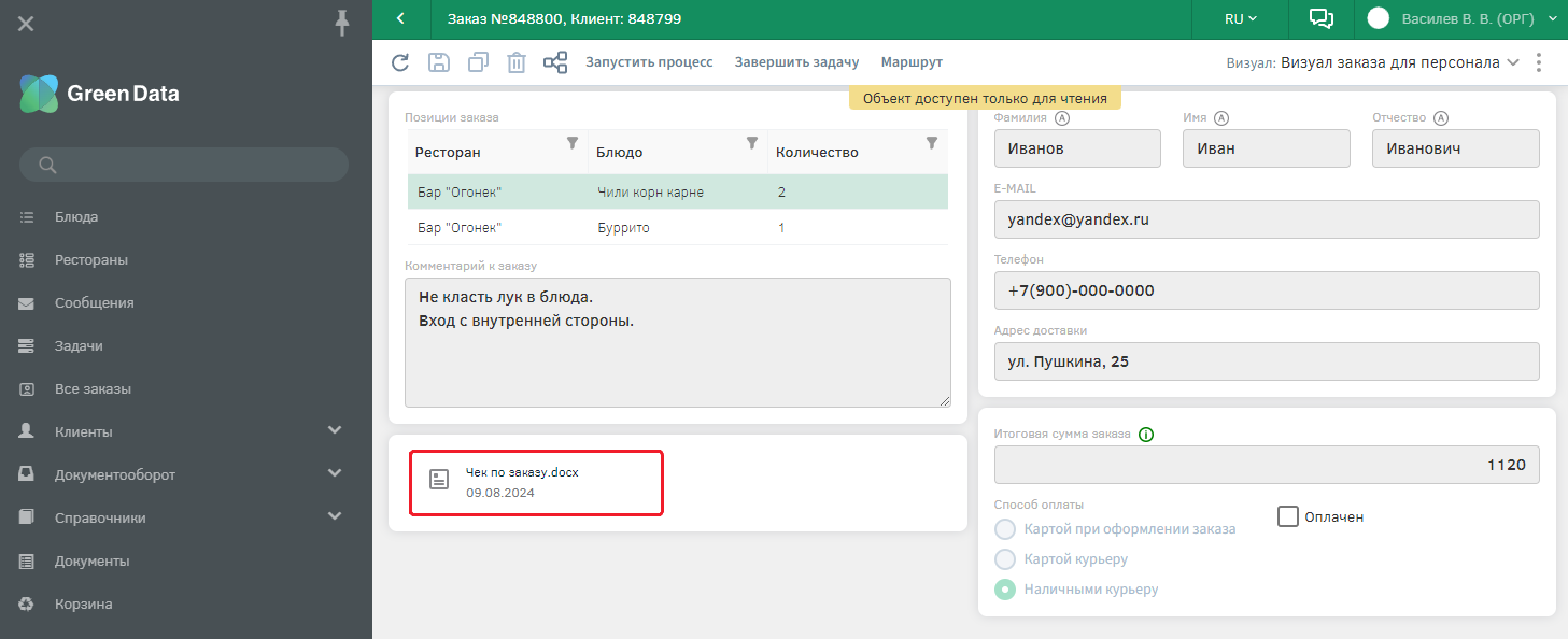This screenshot has width=1568, height=639.
Task: Select Картой курьеру payment option
Action: click(1005, 559)
